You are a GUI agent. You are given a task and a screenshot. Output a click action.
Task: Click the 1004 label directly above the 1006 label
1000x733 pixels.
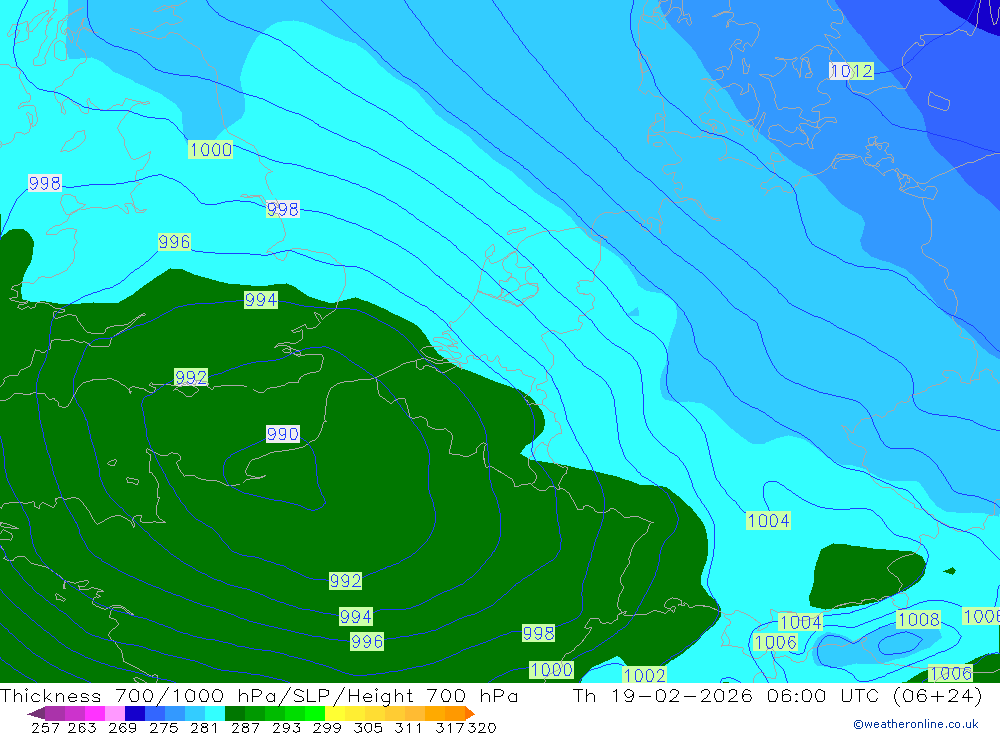coord(800,622)
